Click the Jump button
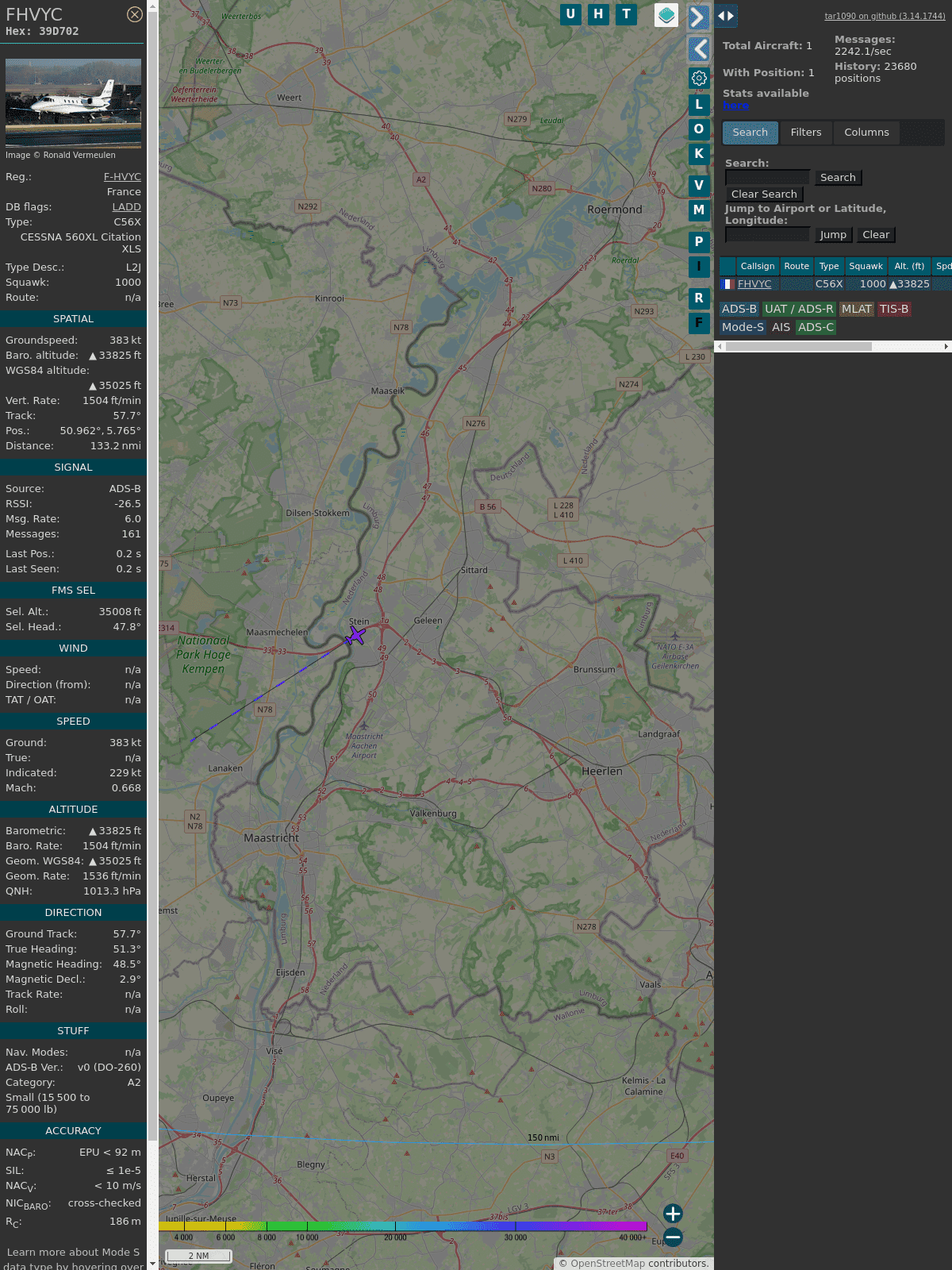Screen dimensions: 952x1270 [x=833, y=235]
